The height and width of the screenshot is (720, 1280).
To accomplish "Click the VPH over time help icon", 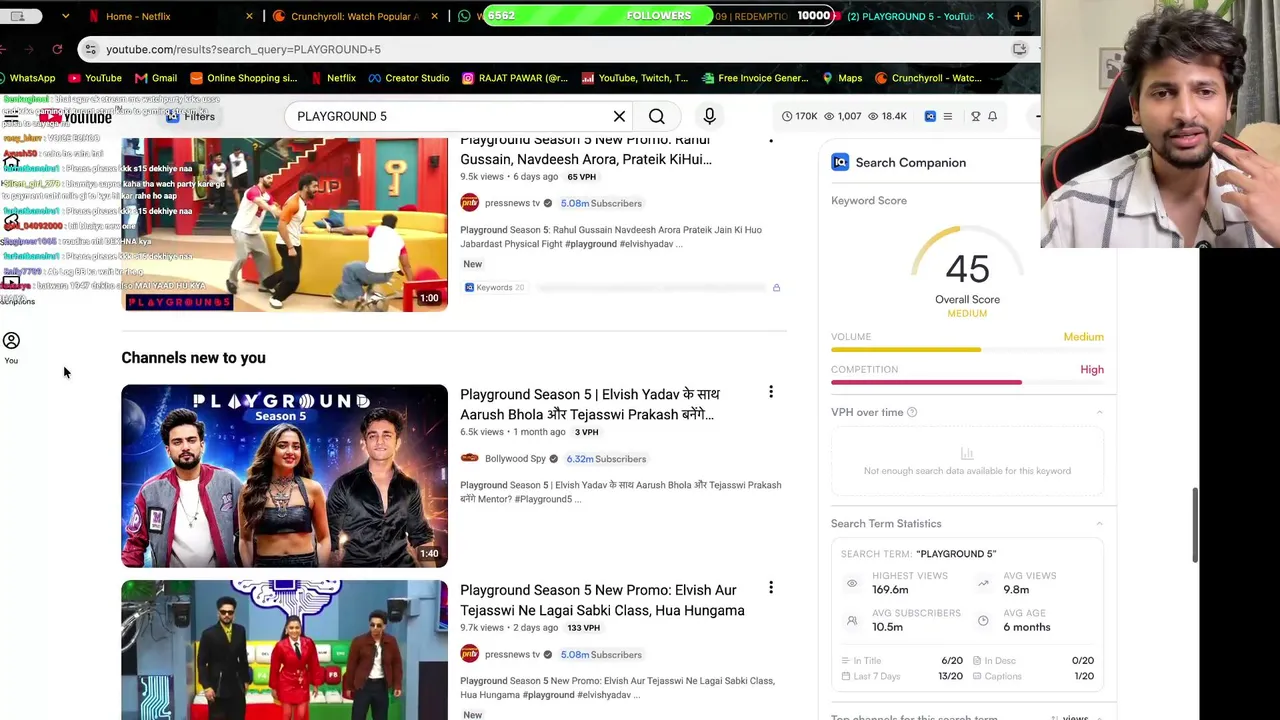I will [911, 412].
